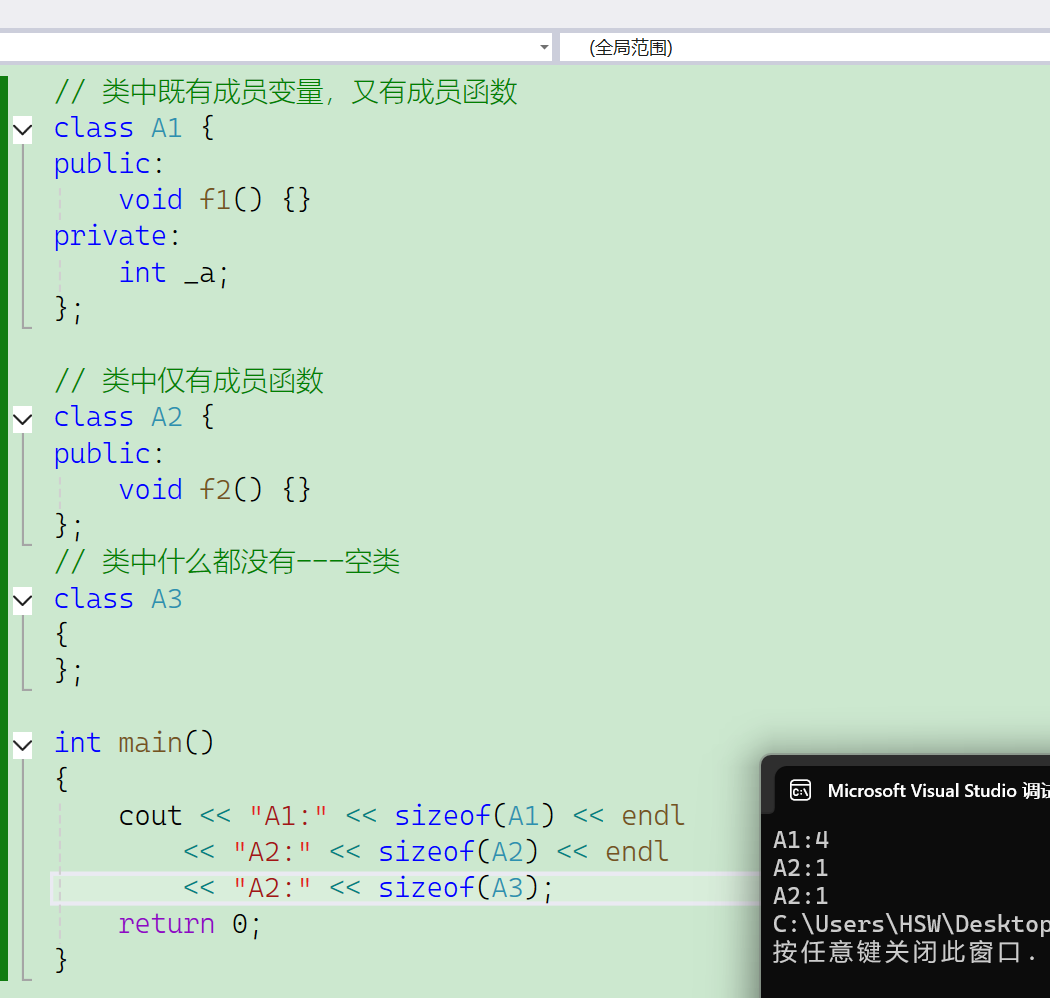
Task: Click the "A1:" string literal
Action: [x=289, y=816]
